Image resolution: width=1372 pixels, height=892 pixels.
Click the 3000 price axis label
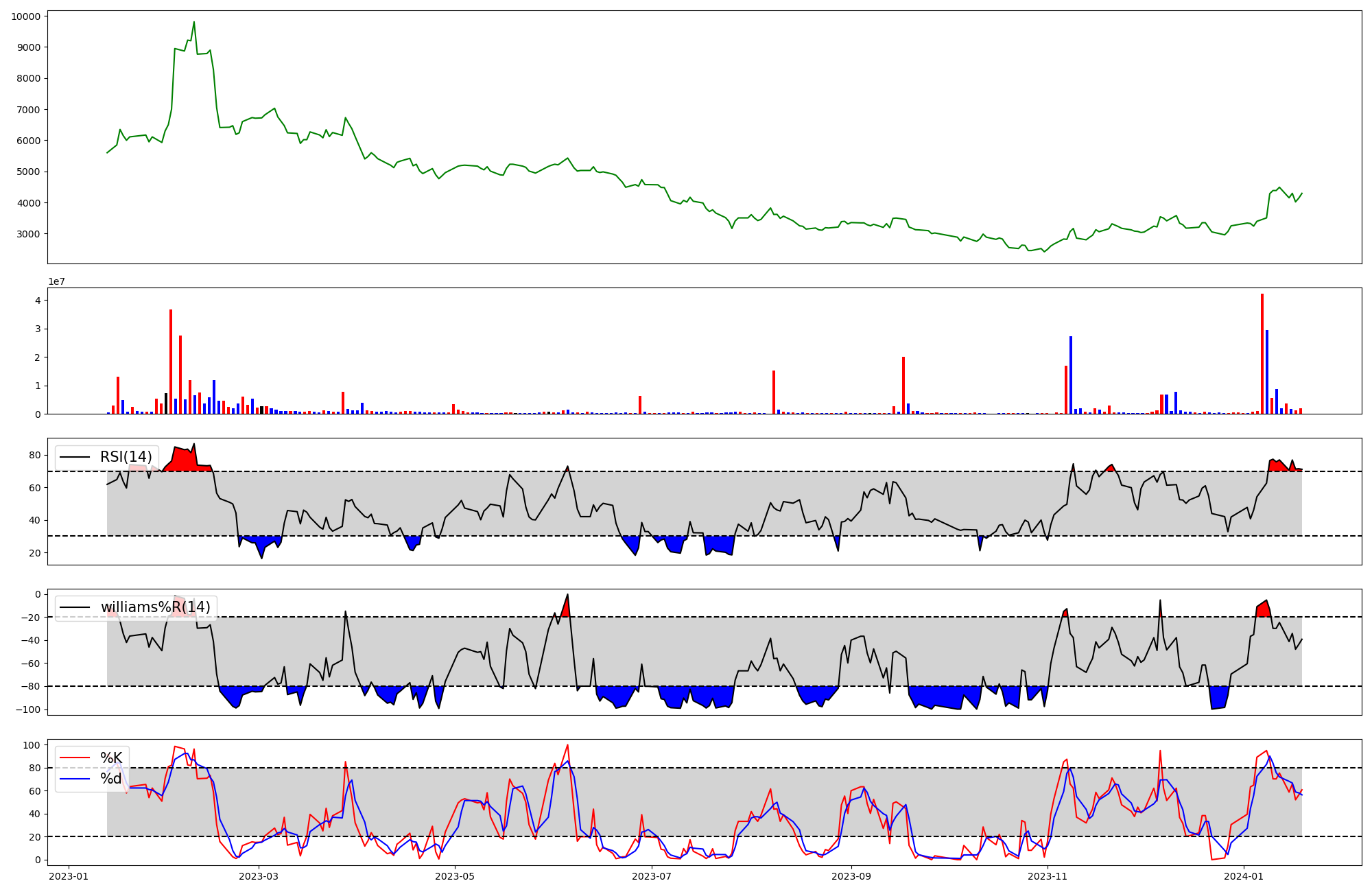[x=28, y=234]
